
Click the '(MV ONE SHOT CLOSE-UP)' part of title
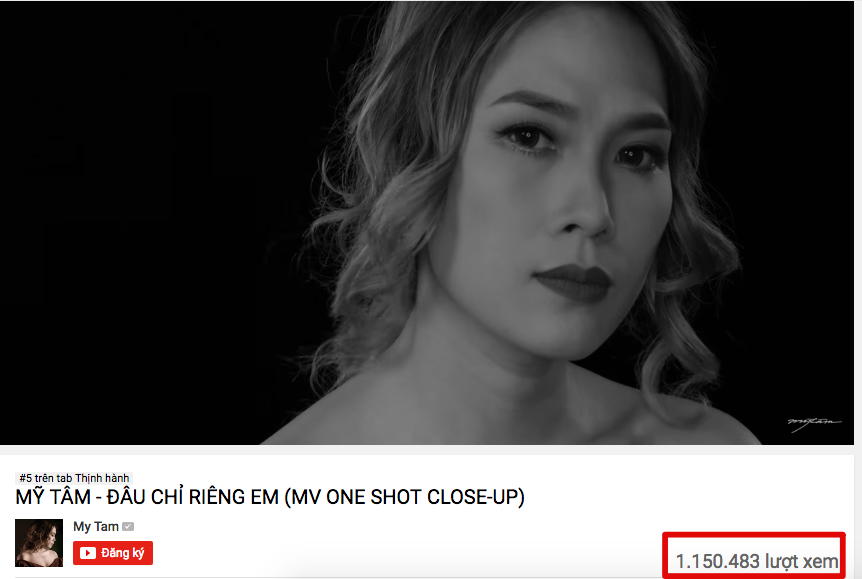[x=405, y=497]
